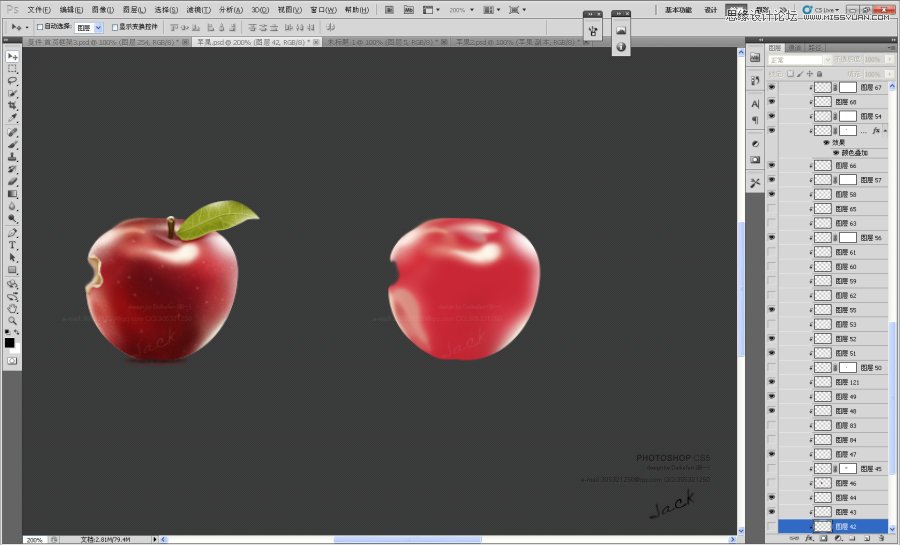Open the Adjustments panel icon
The height and width of the screenshot is (545, 900).
[x=755, y=143]
